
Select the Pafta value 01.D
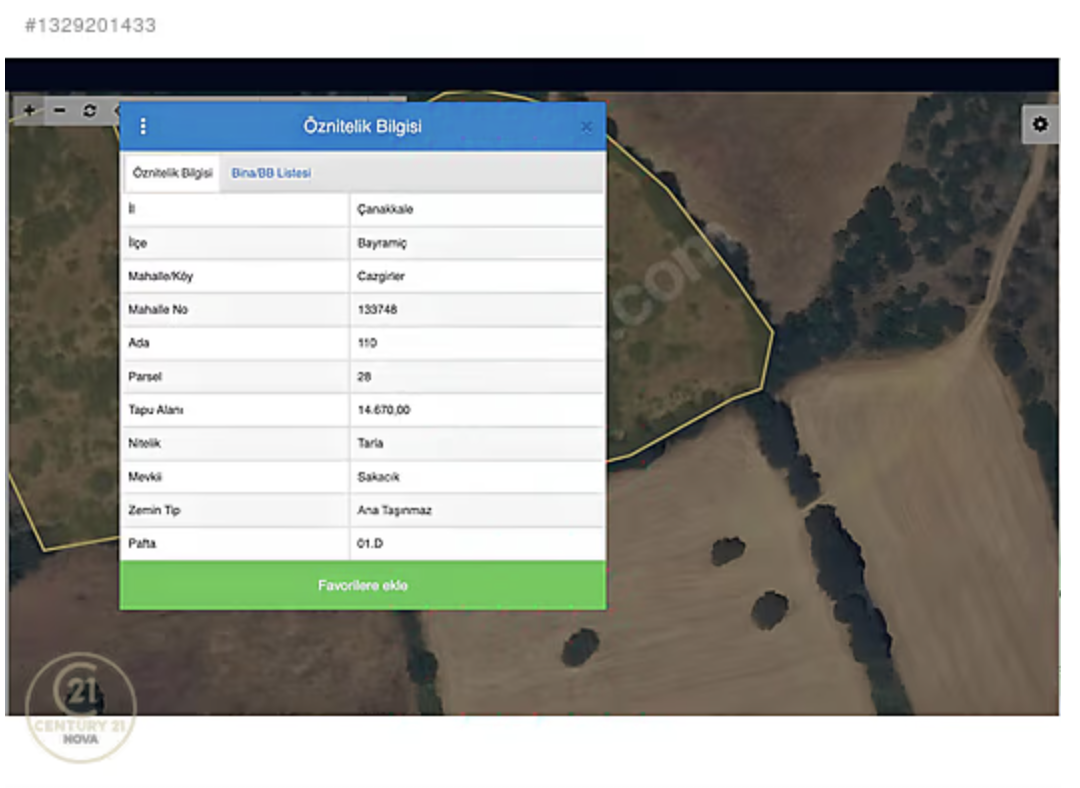point(370,543)
